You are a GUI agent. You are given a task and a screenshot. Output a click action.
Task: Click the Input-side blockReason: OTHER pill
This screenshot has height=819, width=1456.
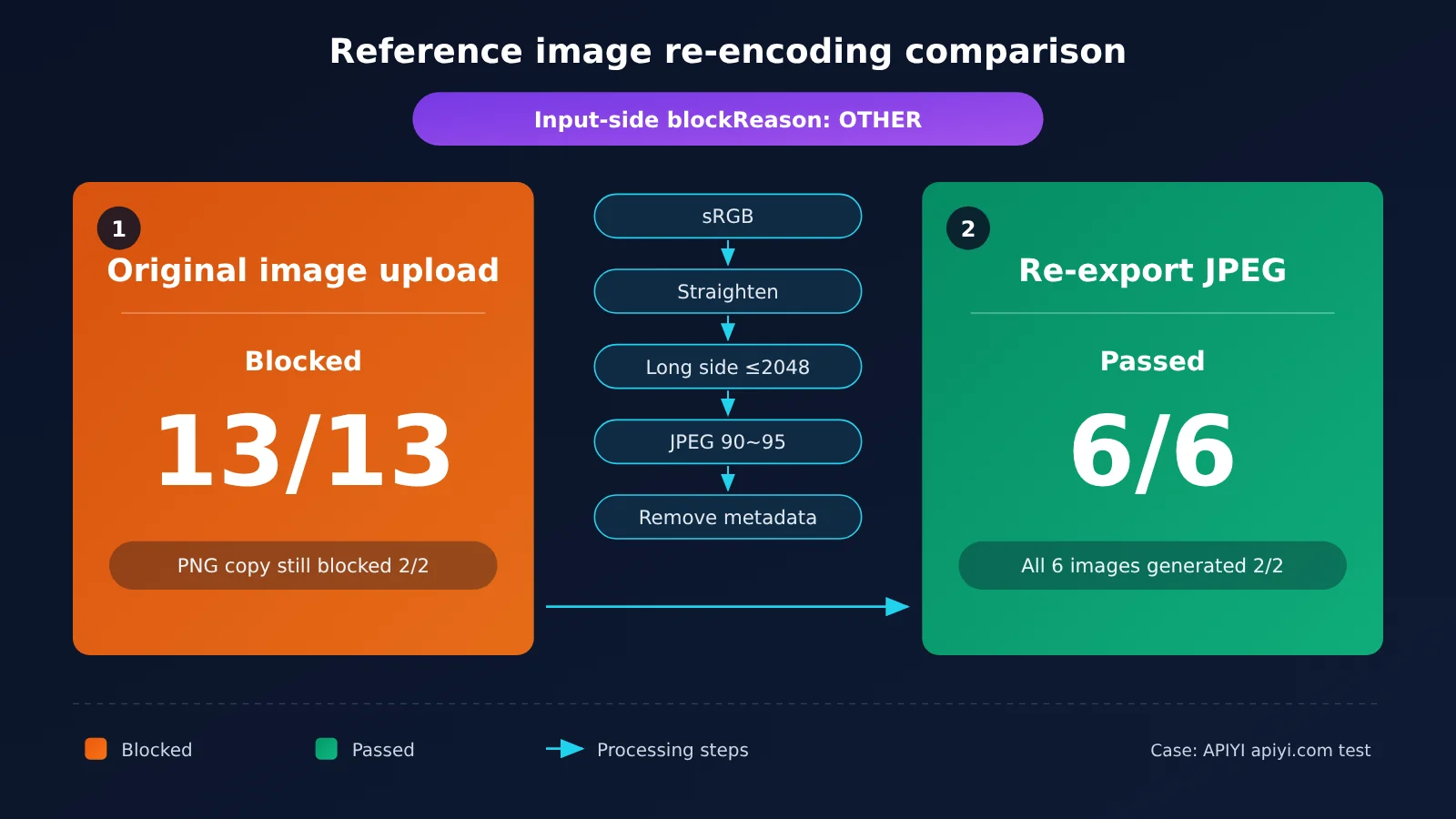pos(728,119)
